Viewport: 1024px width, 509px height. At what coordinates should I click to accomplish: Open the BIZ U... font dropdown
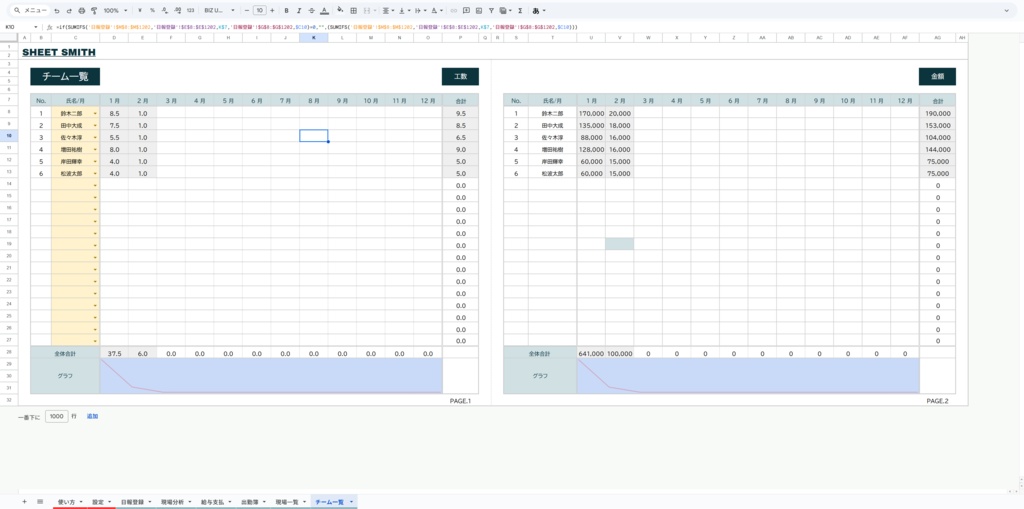(219, 11)
